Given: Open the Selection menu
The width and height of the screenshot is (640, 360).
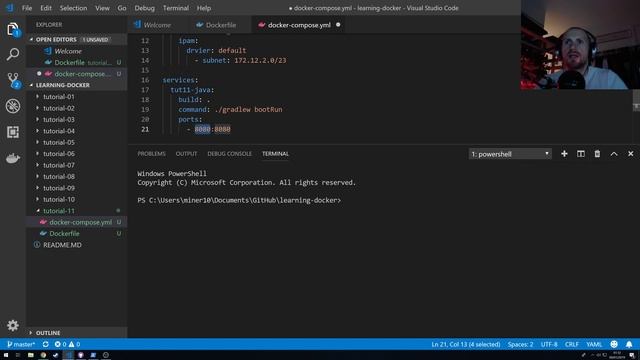Looking at the screenshot, I should [x=73, y=8].
